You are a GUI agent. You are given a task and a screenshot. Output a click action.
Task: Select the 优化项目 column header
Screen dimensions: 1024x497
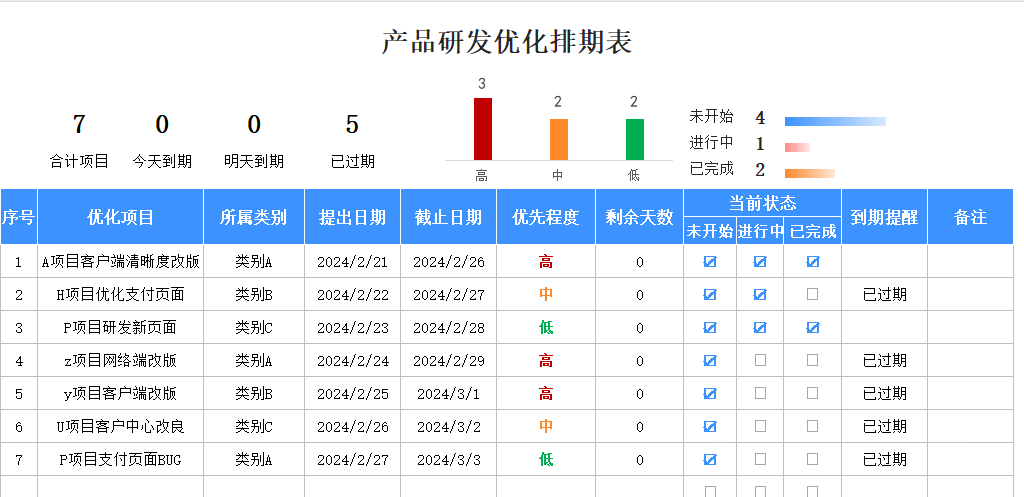[121, 217]
